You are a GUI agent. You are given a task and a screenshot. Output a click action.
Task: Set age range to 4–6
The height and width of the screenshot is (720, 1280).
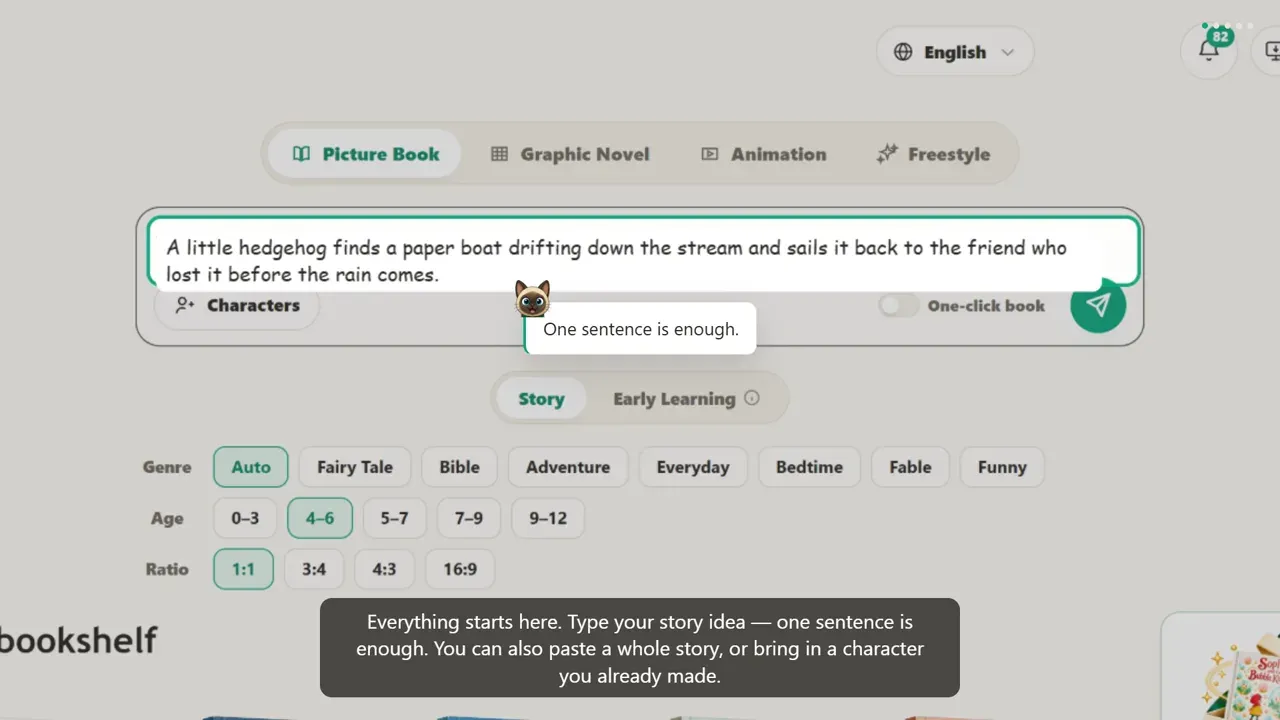click(x=320, y=518)
